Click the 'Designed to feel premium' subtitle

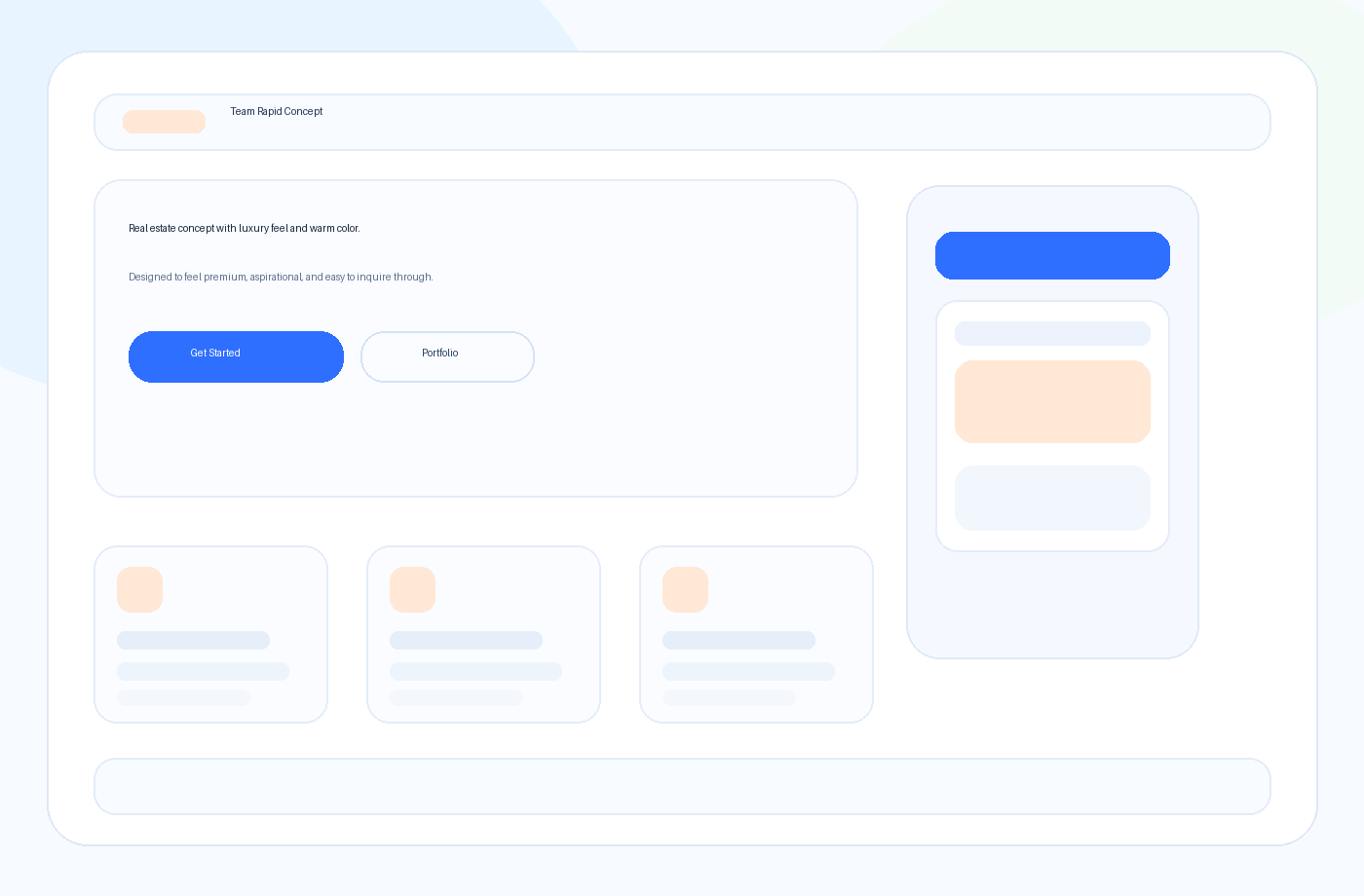tap(281, 278)
